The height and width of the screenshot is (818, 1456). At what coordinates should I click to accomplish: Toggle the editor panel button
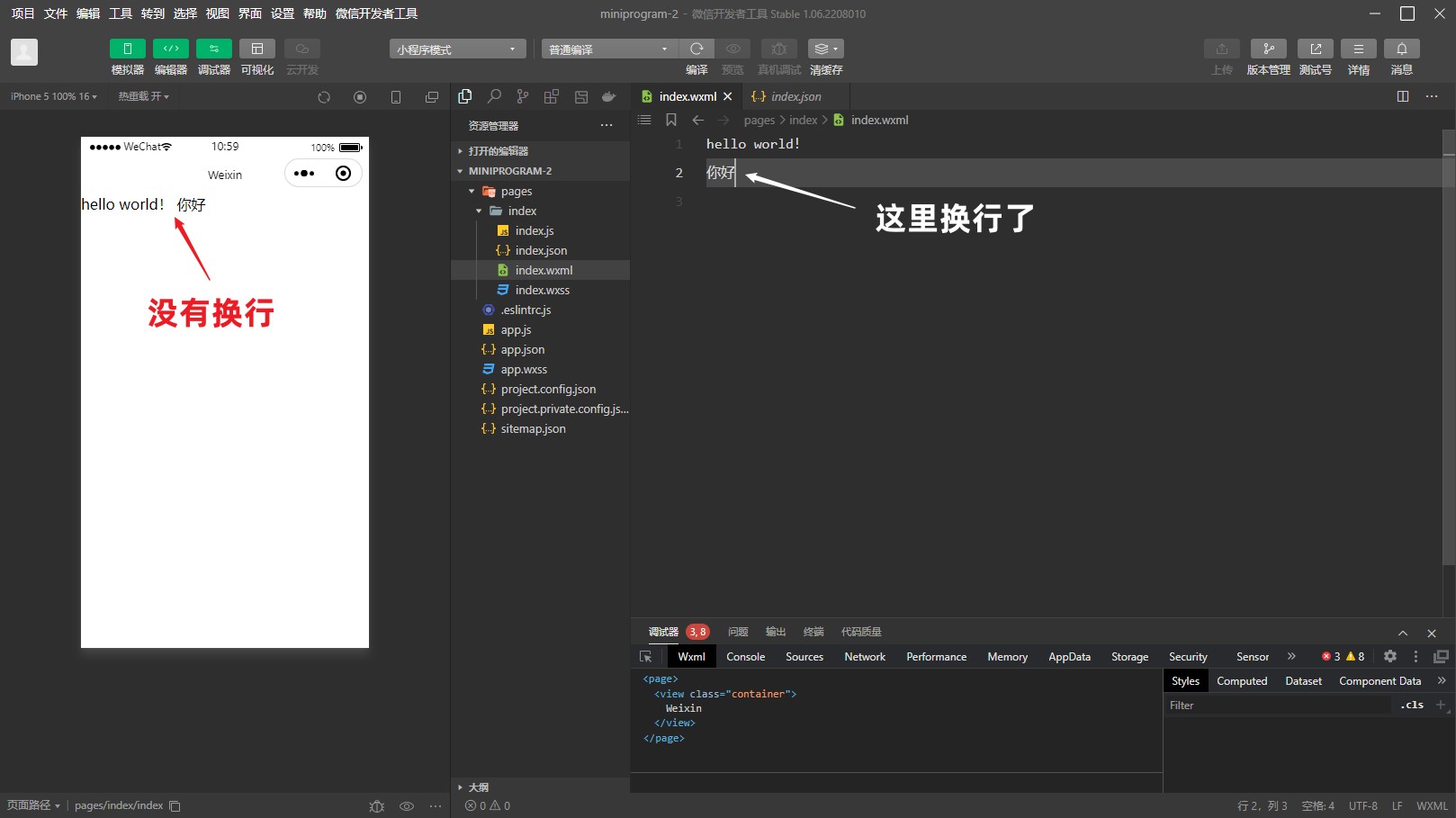(x=171, y=49)
